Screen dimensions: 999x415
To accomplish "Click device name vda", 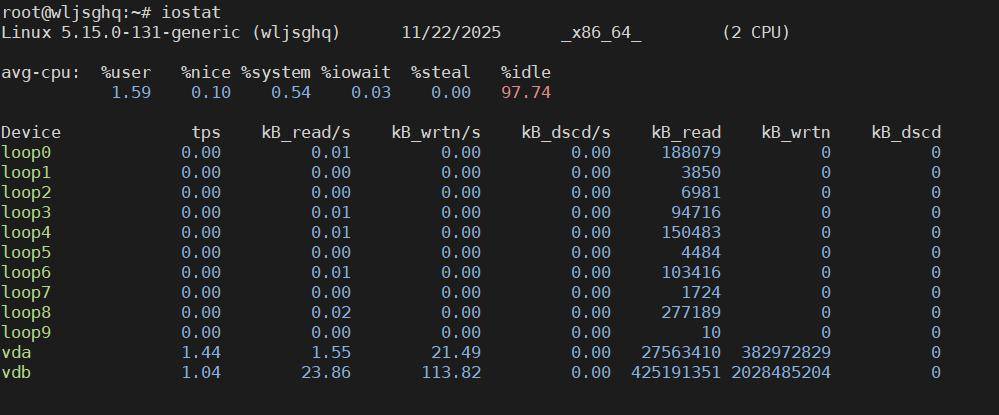I will 16,353.
